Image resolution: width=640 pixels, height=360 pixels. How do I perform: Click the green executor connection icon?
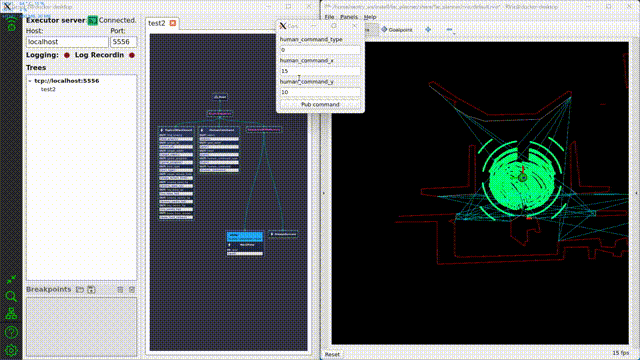click(93, 20)
